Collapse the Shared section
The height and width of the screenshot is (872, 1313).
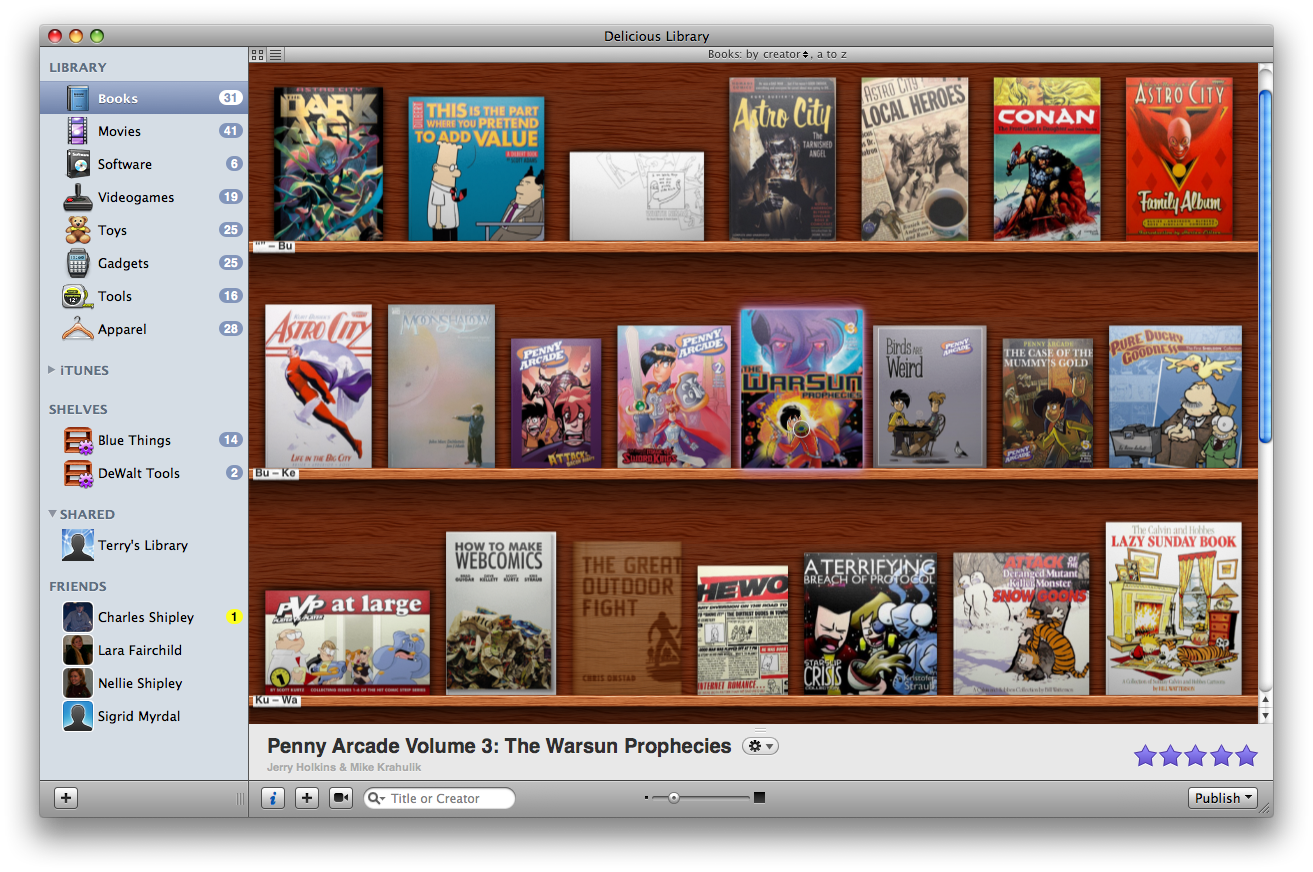pyautogui.click(x=52, y=514)
